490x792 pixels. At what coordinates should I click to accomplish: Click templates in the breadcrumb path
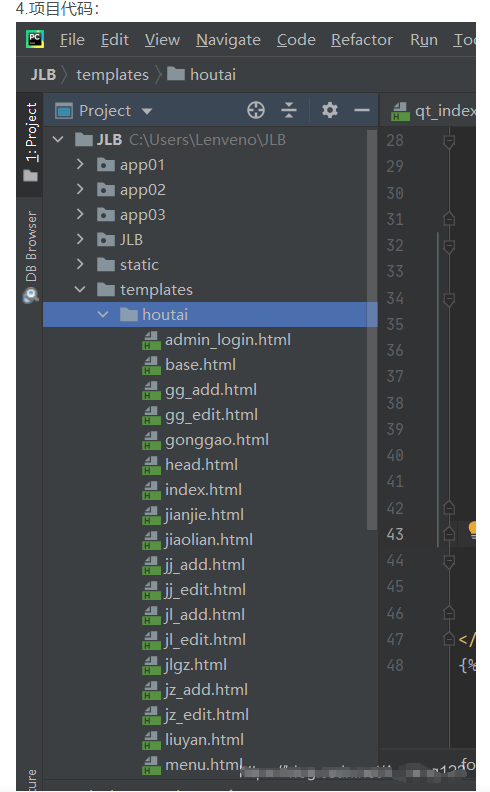point(113,75)
